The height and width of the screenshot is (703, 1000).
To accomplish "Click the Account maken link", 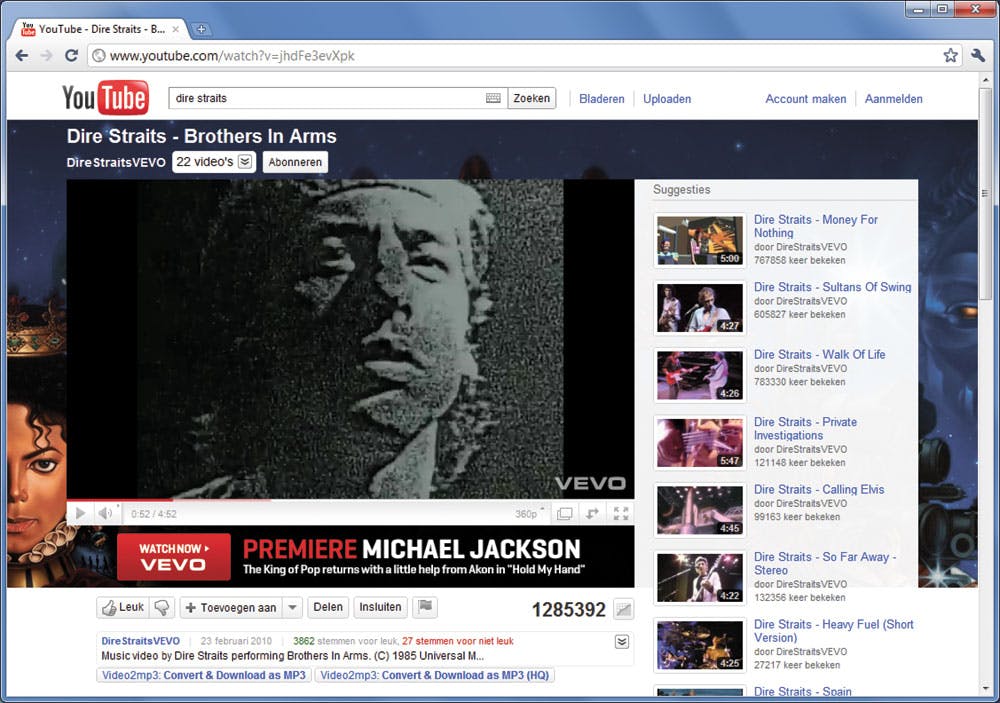I will click(x=805, y=99).
